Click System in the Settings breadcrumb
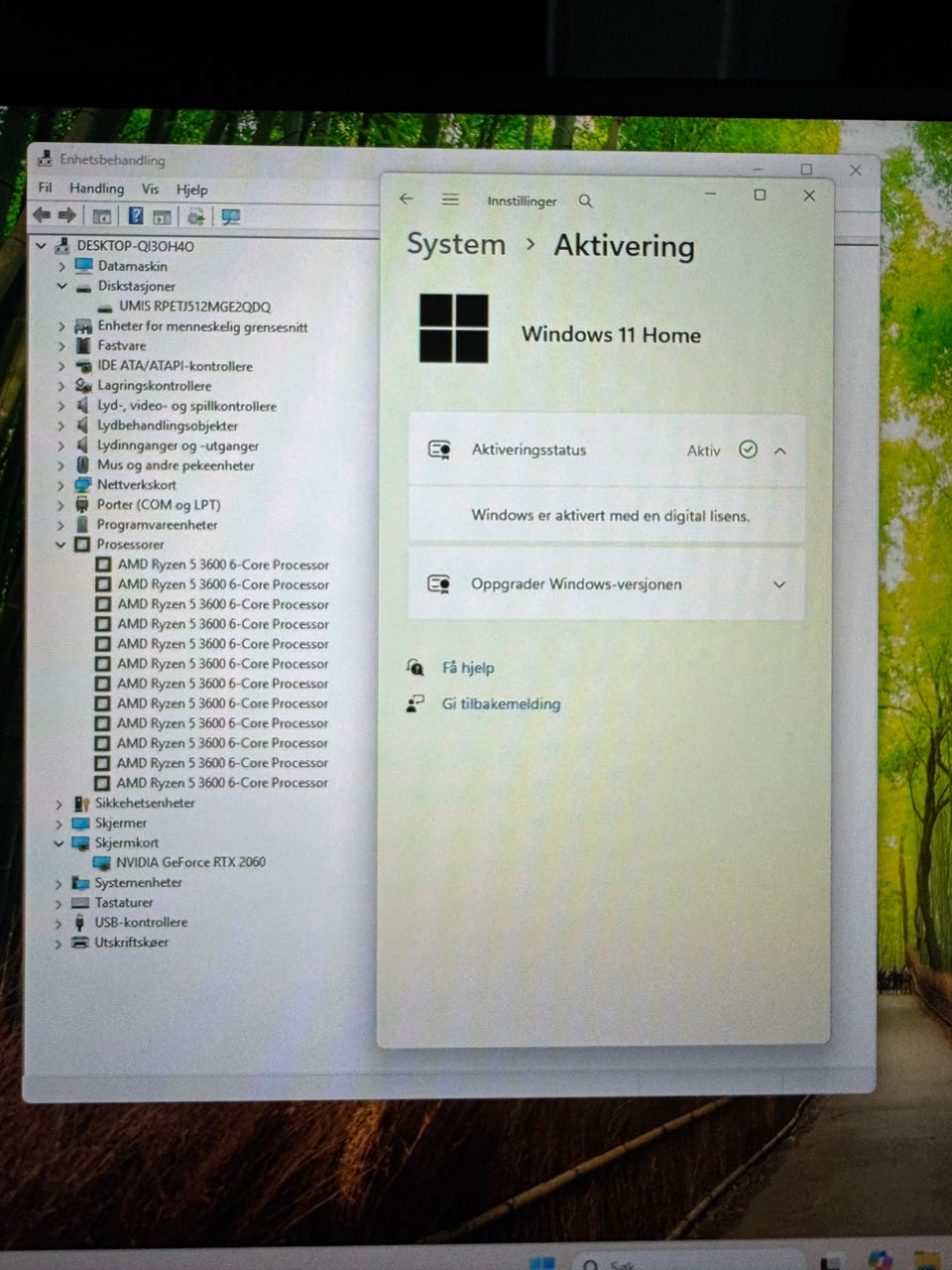952x1270 pixels. 456,244
